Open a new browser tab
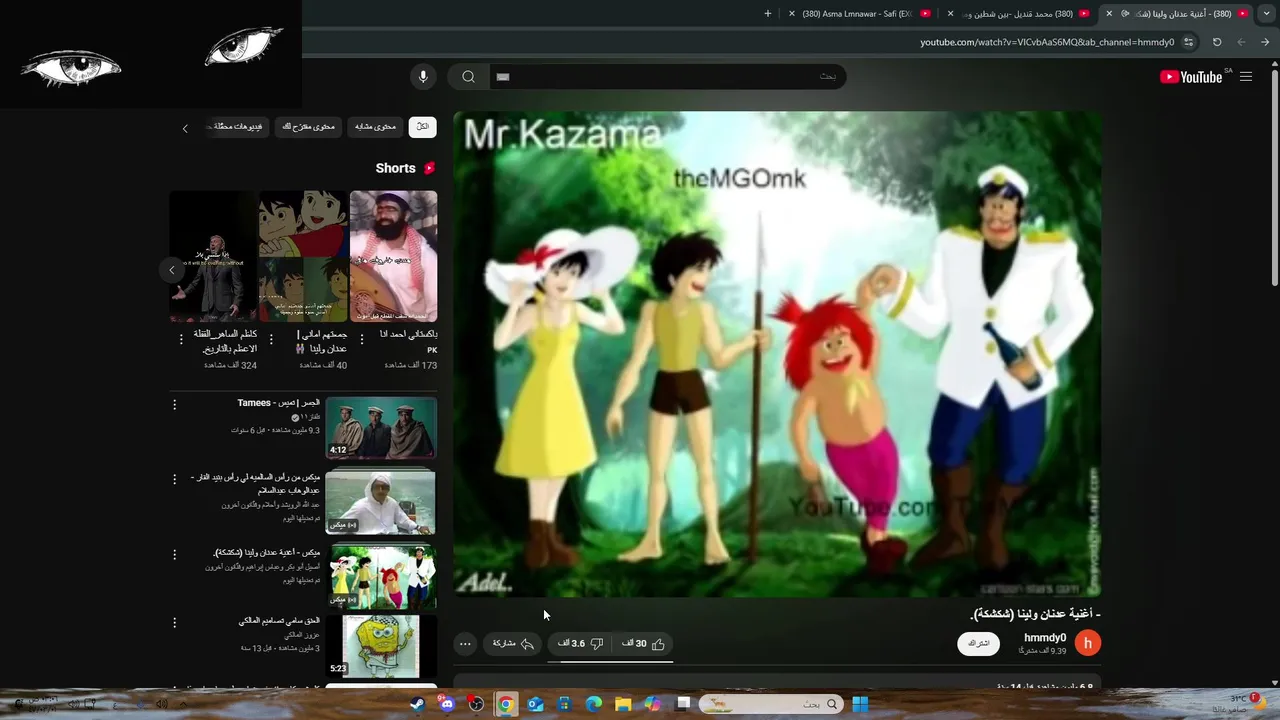 (768, 14)
